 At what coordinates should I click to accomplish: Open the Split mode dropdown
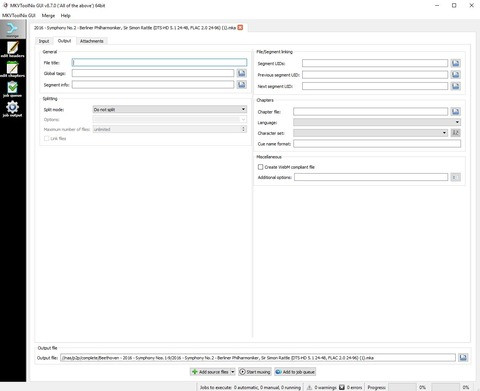click(x=170, y=109)
